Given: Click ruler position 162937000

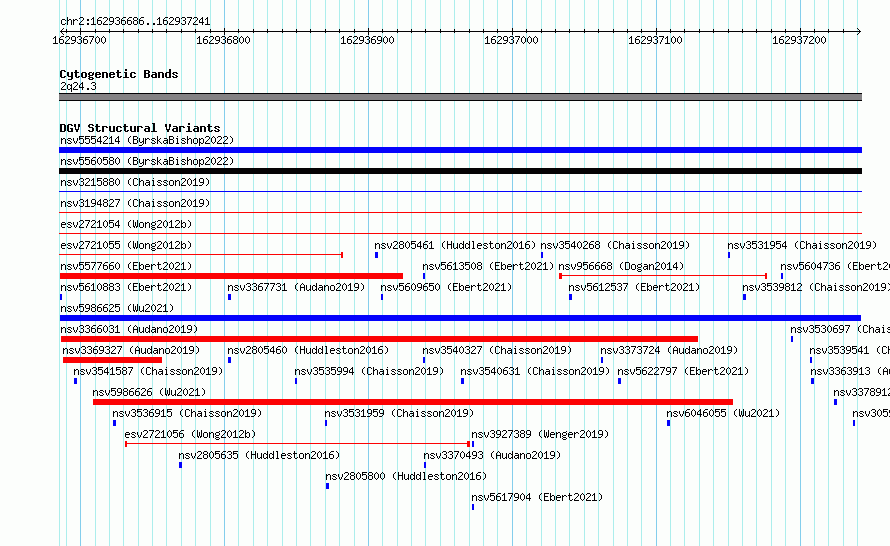Looking at the screenshot, I should click(x=511, y=40).
